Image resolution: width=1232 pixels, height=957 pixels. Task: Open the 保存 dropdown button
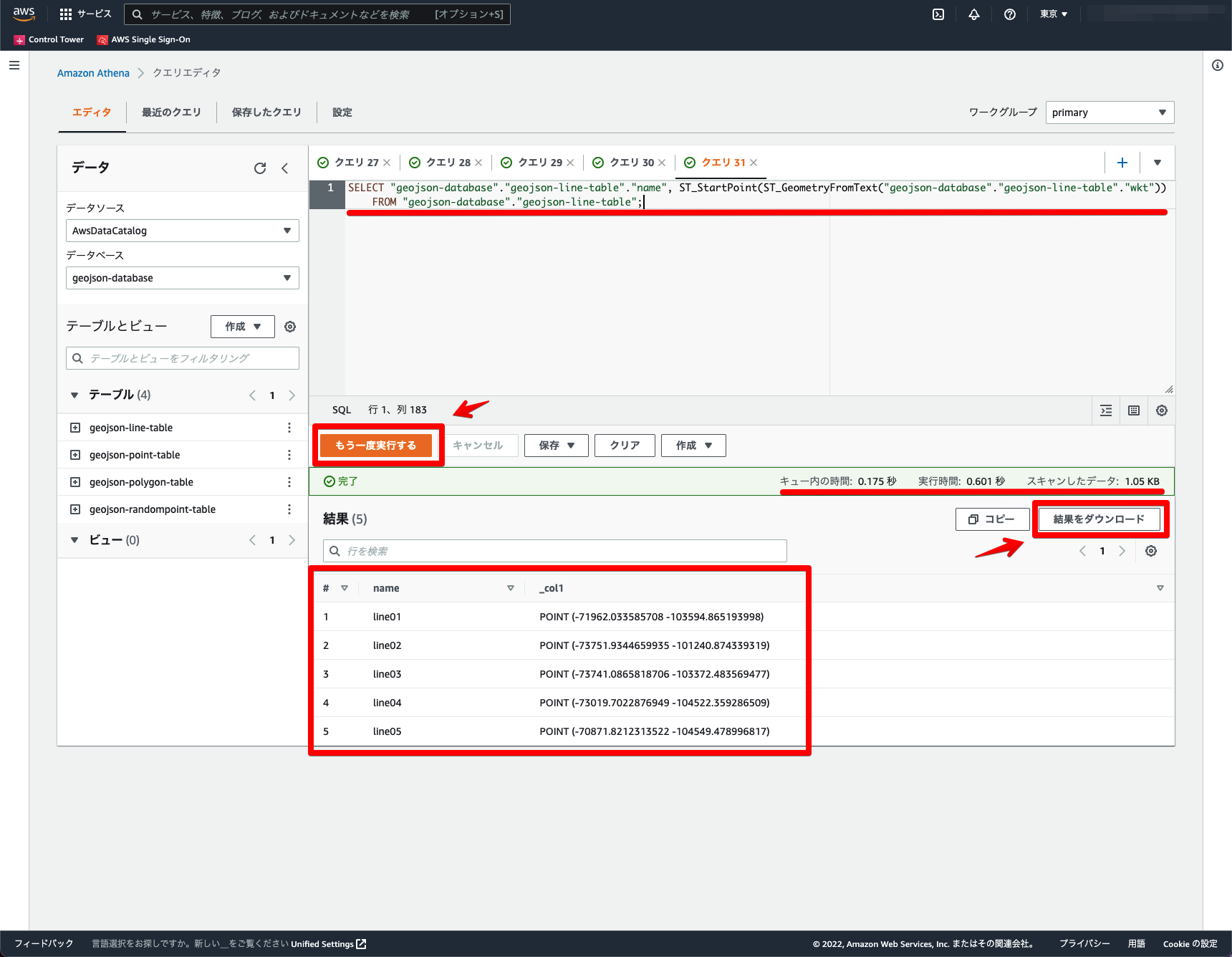coord(557,446)
